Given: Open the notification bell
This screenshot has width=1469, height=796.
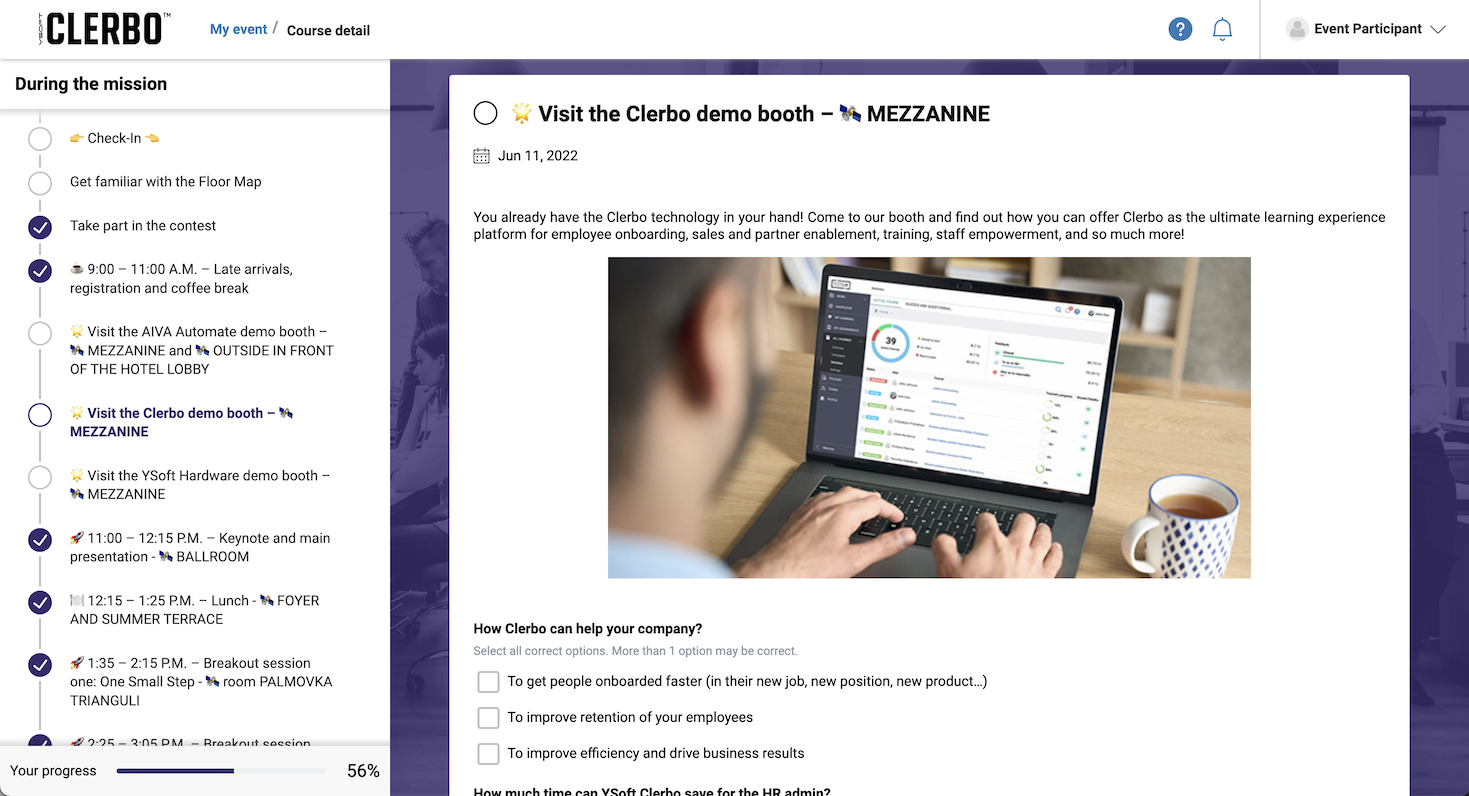Looking at the screenshot, I should click(1222, 29).
